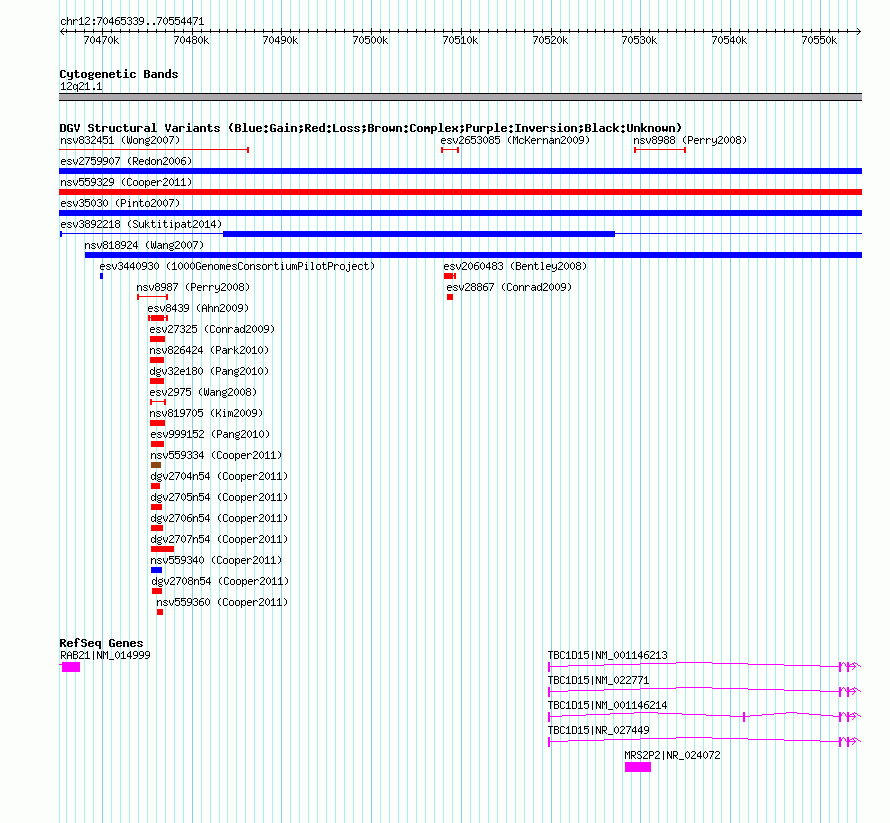The width and height of the screenshot is (890, 823).
Task: Select nsv559360 (Cooper2011) label
Action: [x=222, y=602]
